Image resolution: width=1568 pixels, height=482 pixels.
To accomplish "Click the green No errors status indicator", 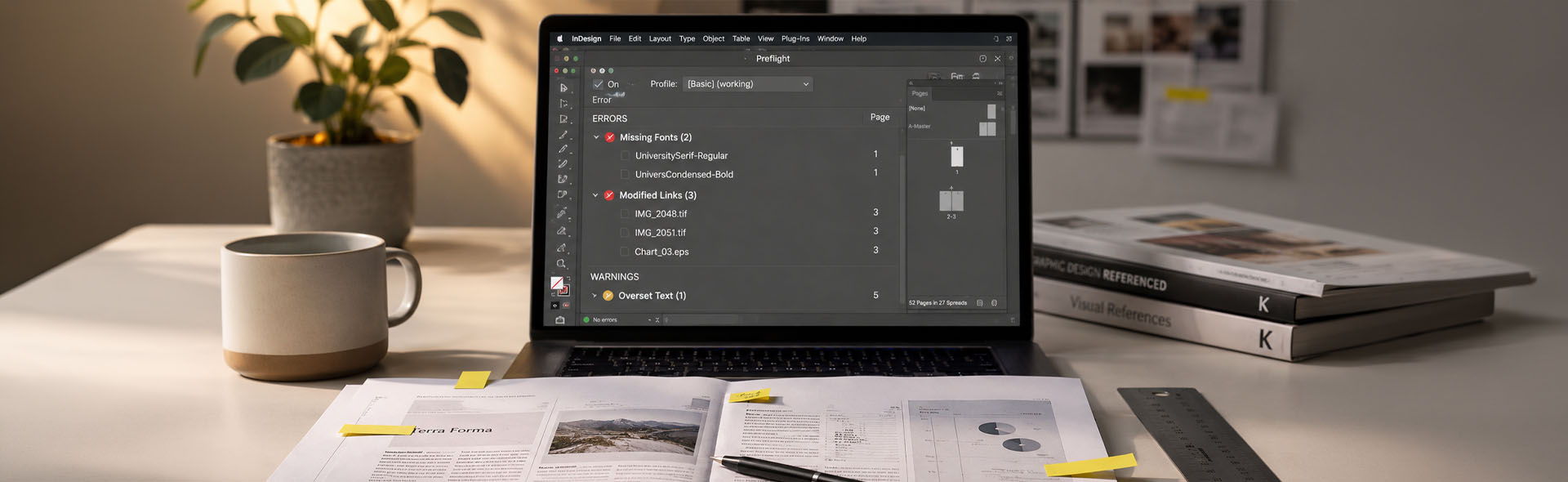I will point(586,320).
